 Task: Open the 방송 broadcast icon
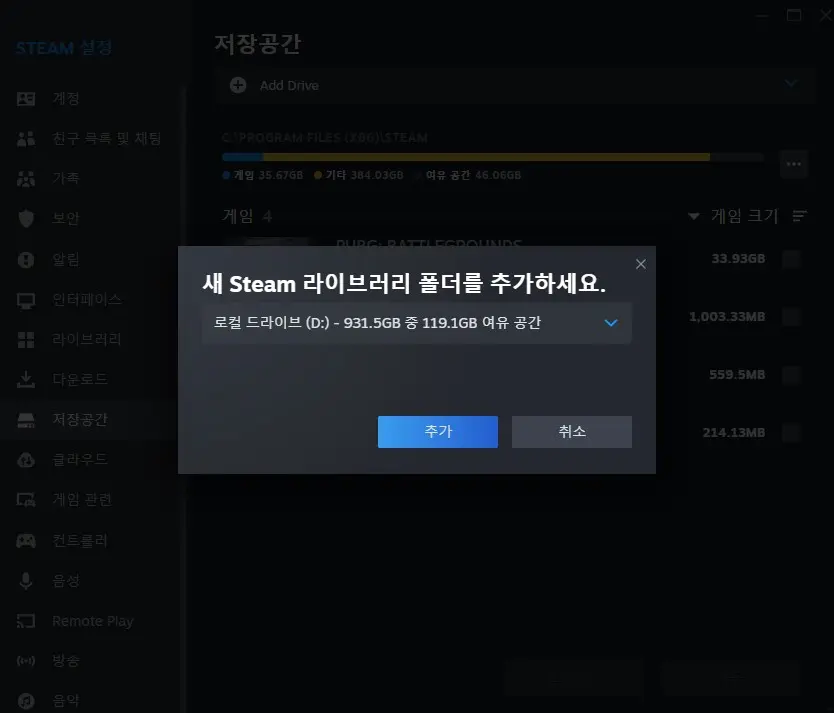(x=28, y=660)
